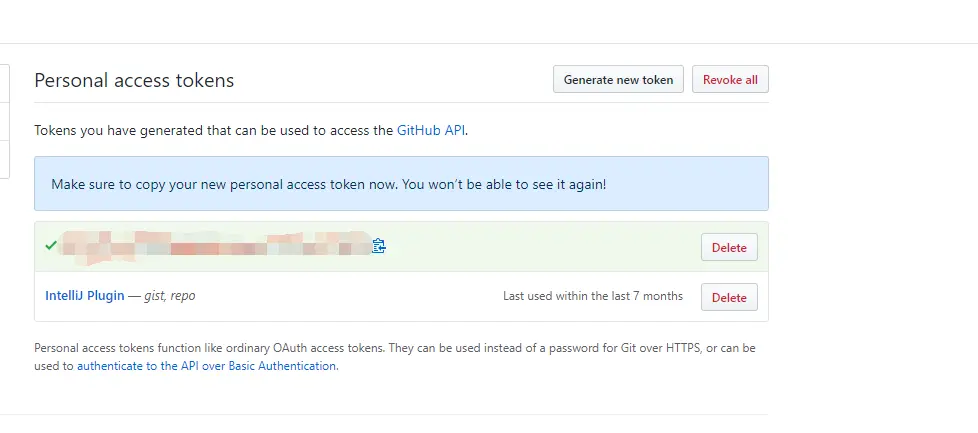Click the blue copy-reminder notice banner

pos(401,184)
